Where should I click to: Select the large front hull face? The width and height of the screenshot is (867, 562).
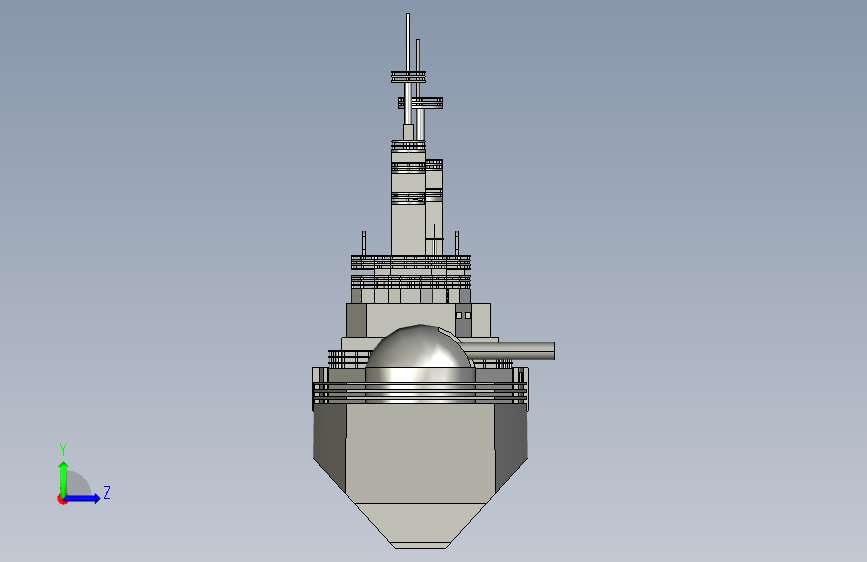pyautogui.click(x=420, y=454)
